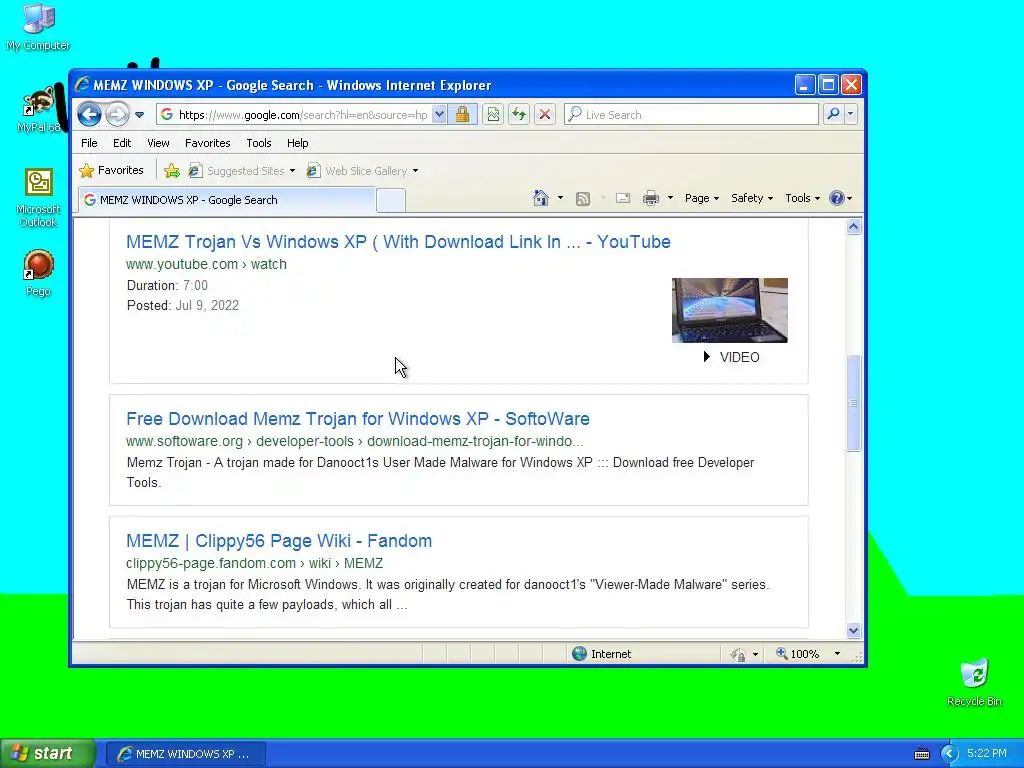Expand the Print dropdown arrow
The height and width of the screenshot is (768, 1024).
[x=670, y=198]
